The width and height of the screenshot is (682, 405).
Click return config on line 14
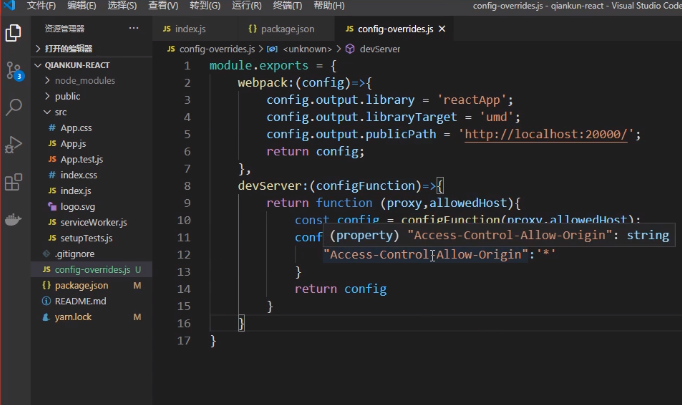click(x=341, y=289)
